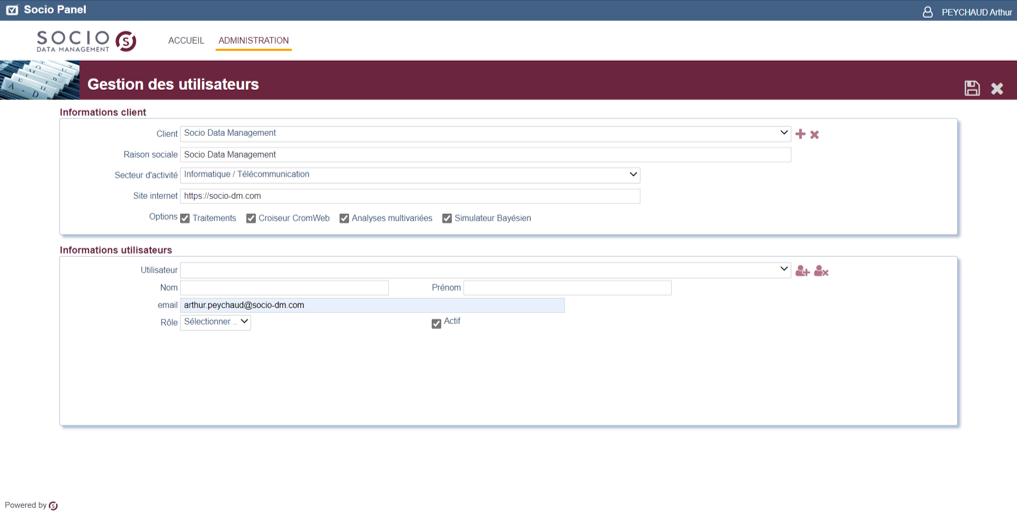Open the Client dropdown

(x=485, y=134)
